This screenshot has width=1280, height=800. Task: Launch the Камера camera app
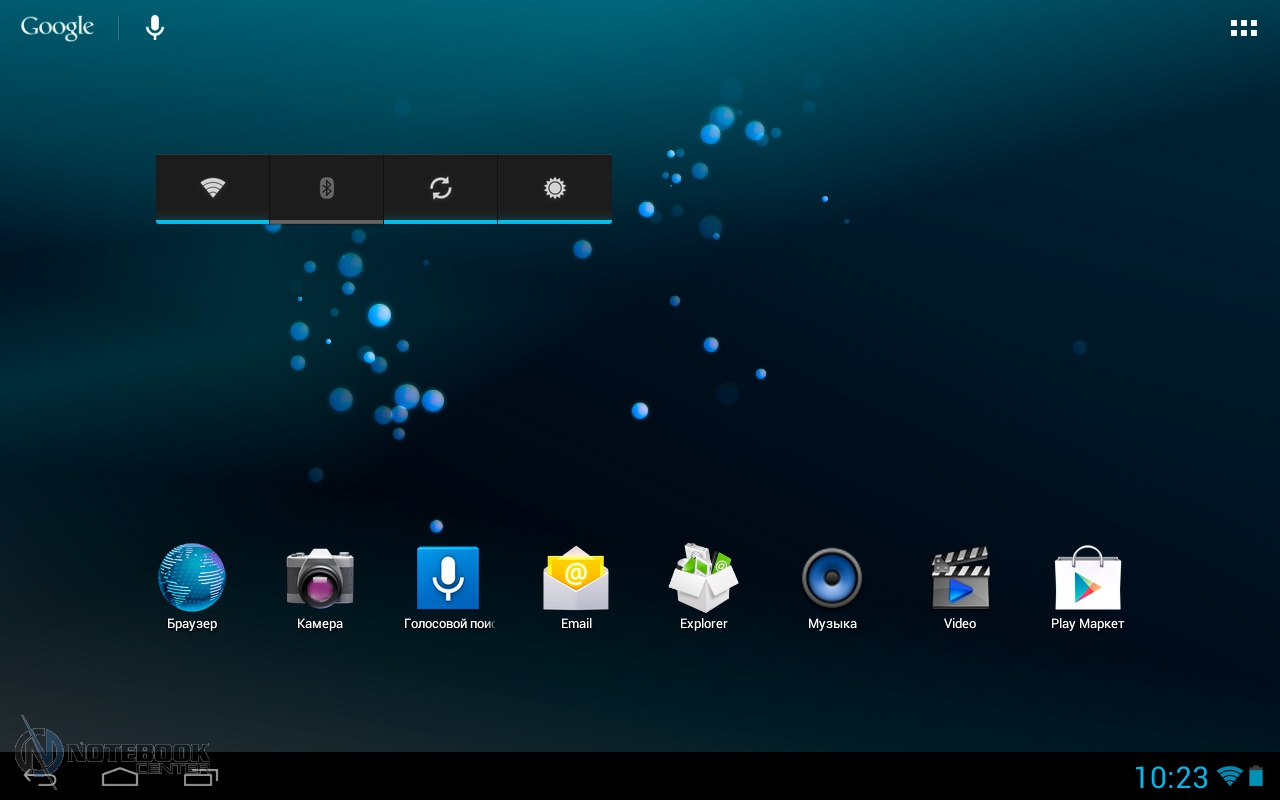click(320, 578)
